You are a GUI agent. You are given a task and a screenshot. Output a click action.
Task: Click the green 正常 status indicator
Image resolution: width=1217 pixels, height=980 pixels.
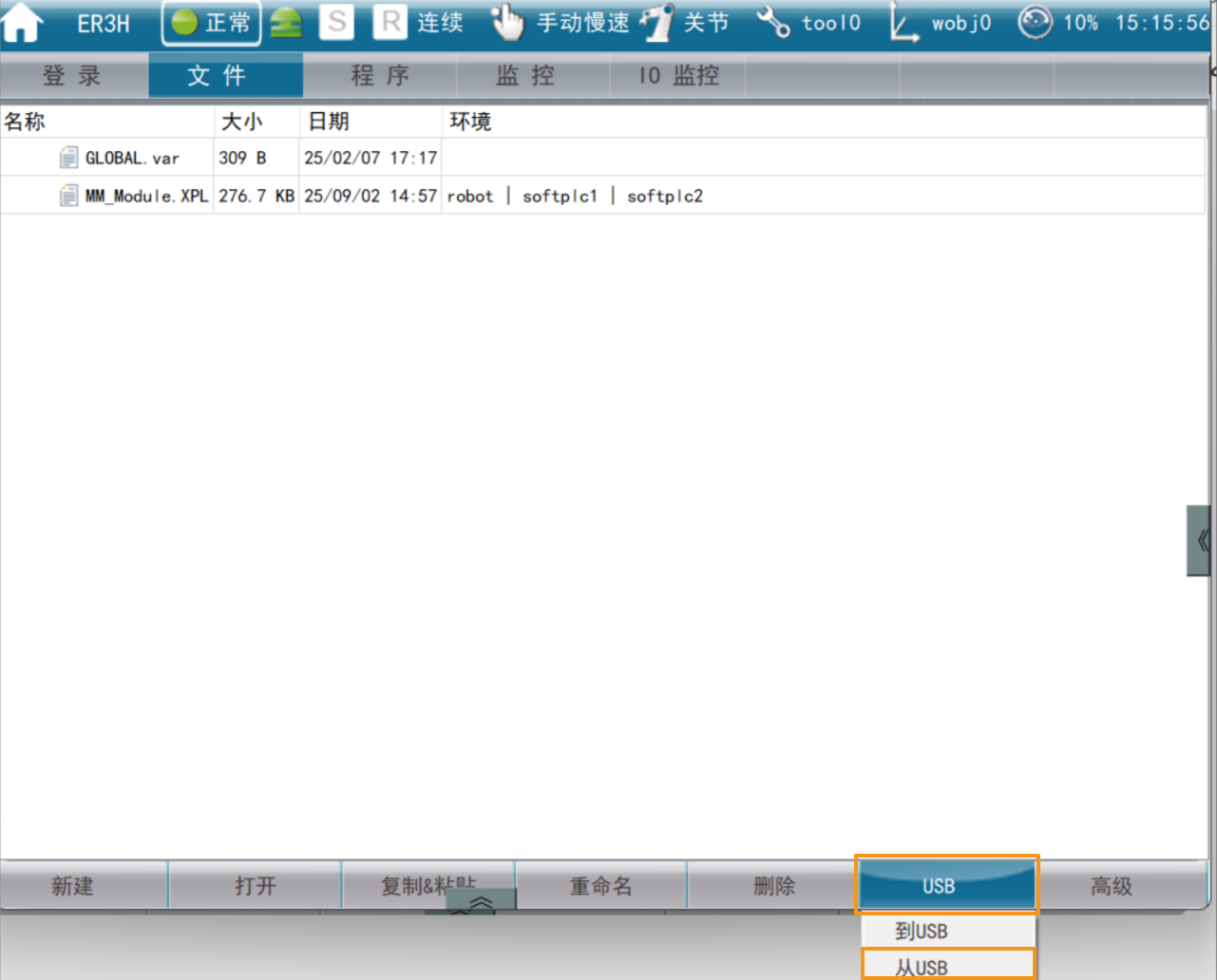tap(211, 23)
